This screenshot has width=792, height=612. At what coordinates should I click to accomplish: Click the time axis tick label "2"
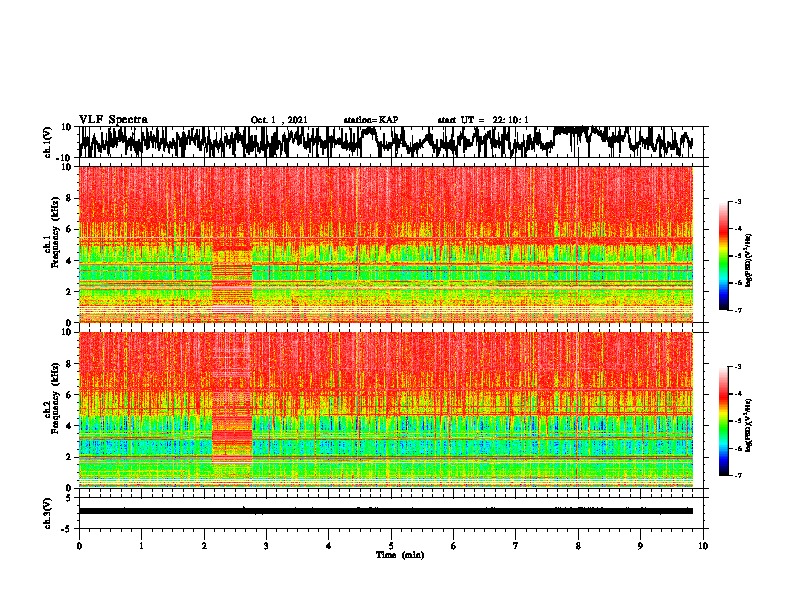pos(204,546)
